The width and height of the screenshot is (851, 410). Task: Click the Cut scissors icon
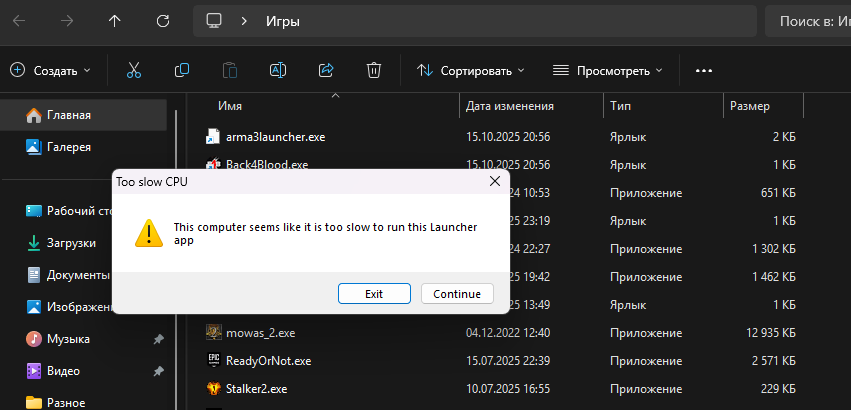click(133, 70)
